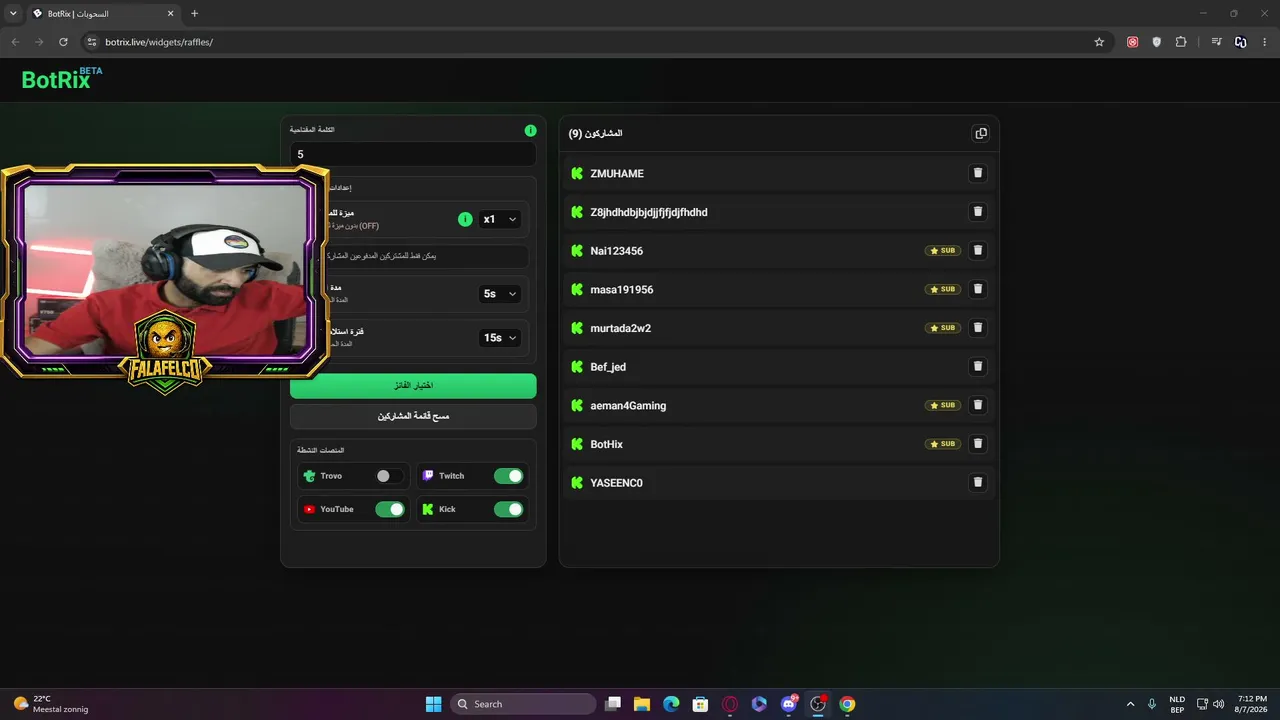Click keyword input field containing 5
This screenshot has height=720, width=1280.
[413, 154]
